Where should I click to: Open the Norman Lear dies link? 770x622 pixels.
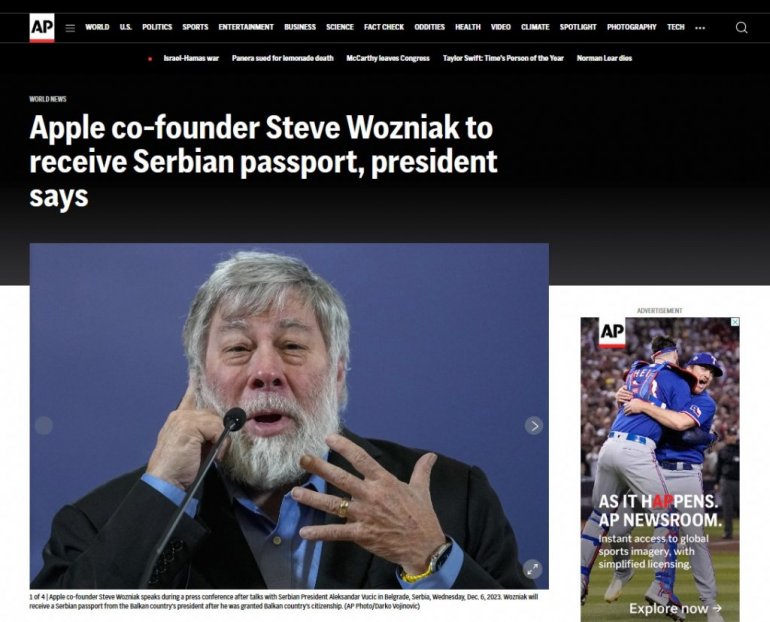pos(605,58)
